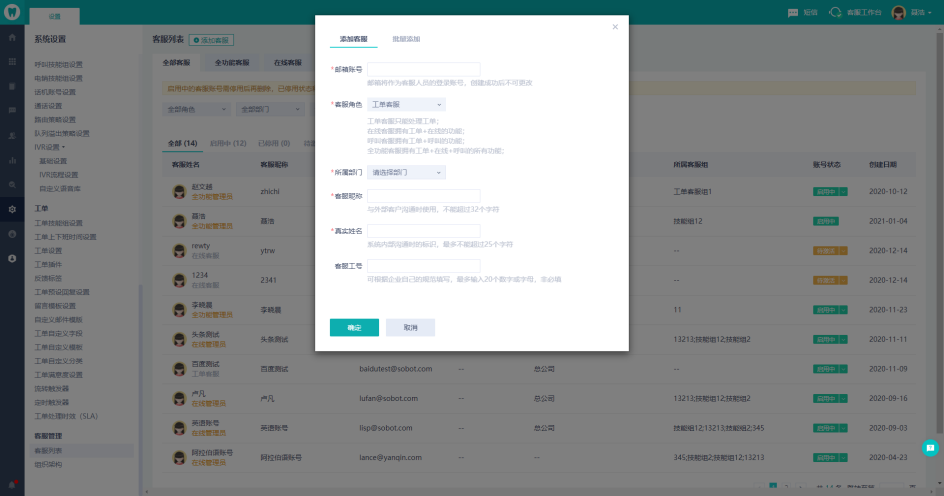
Task: Click avatar of agent 卢凡
Action: point(179,398)
